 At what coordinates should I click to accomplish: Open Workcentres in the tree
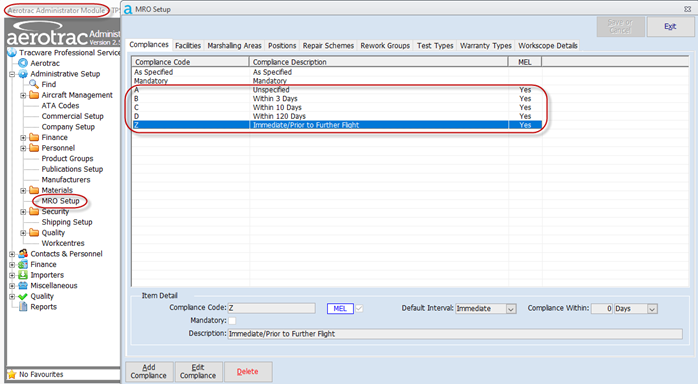pyautogui.click(x=63, y=243)
